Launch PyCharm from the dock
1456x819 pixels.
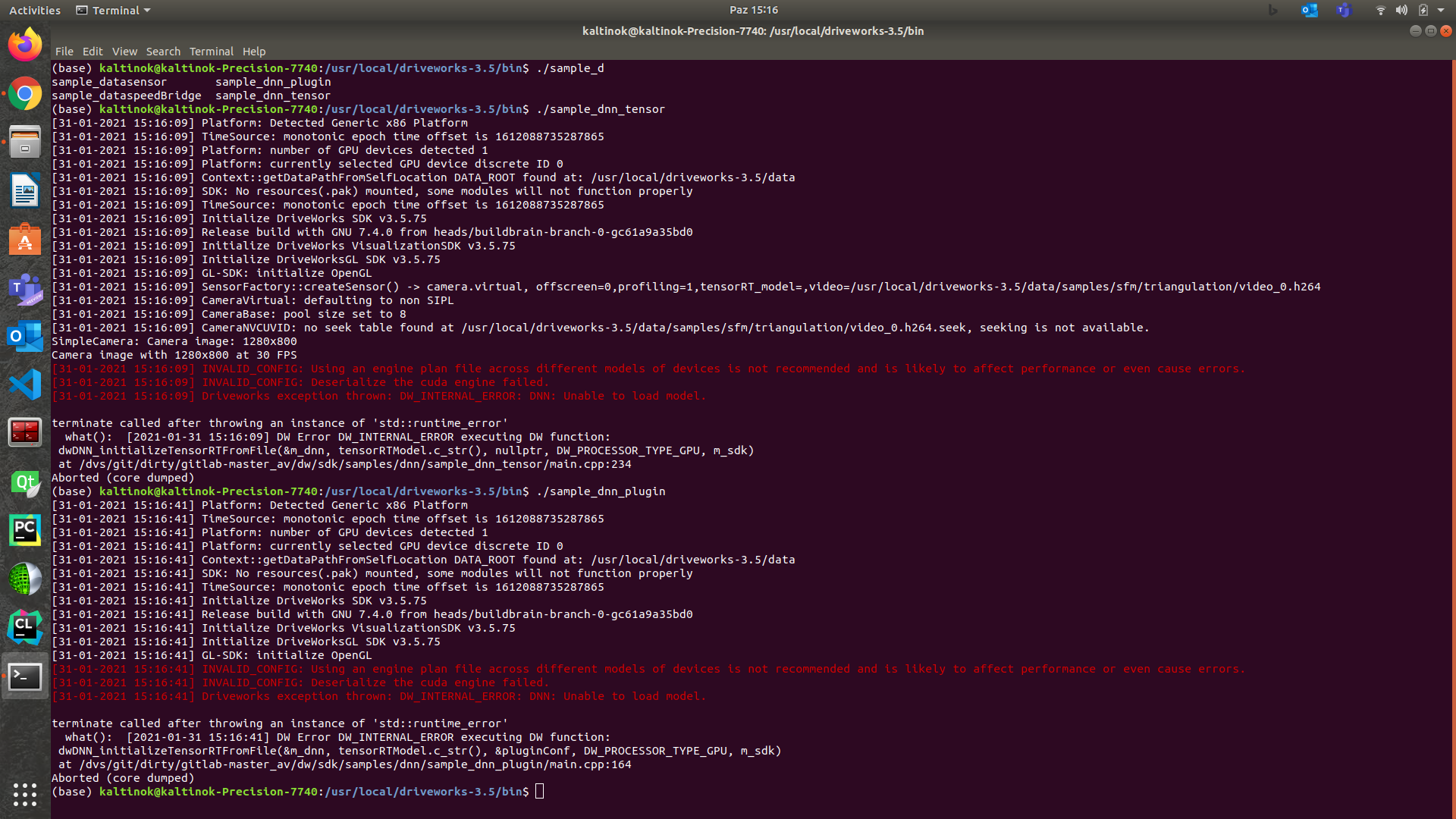click(x=25, y=530)
